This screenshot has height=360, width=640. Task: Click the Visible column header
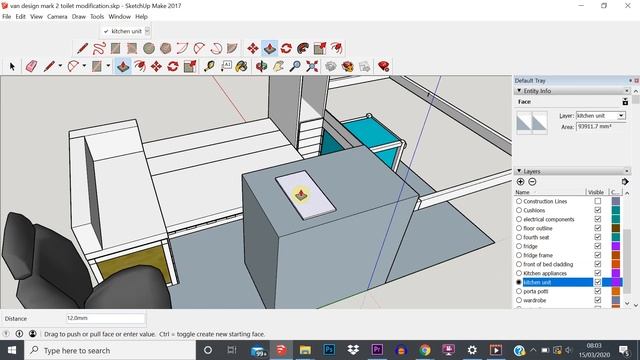pyautogui.click(x=596, y=192)
